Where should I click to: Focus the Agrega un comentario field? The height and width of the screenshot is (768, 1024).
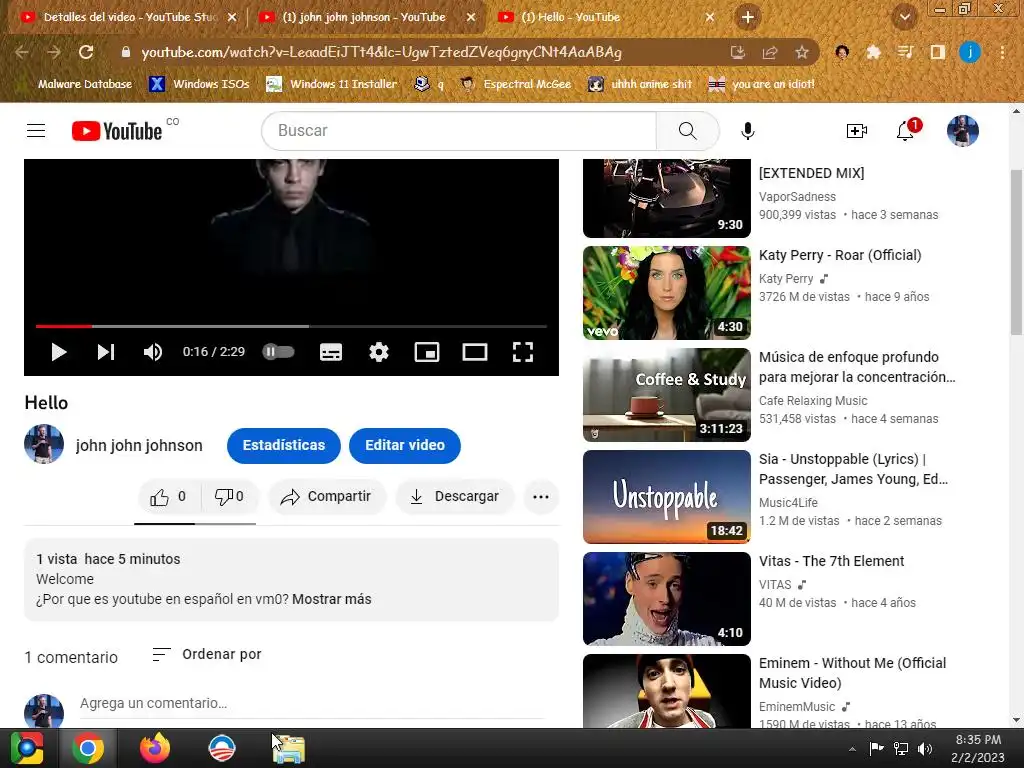tap(312, 703)
